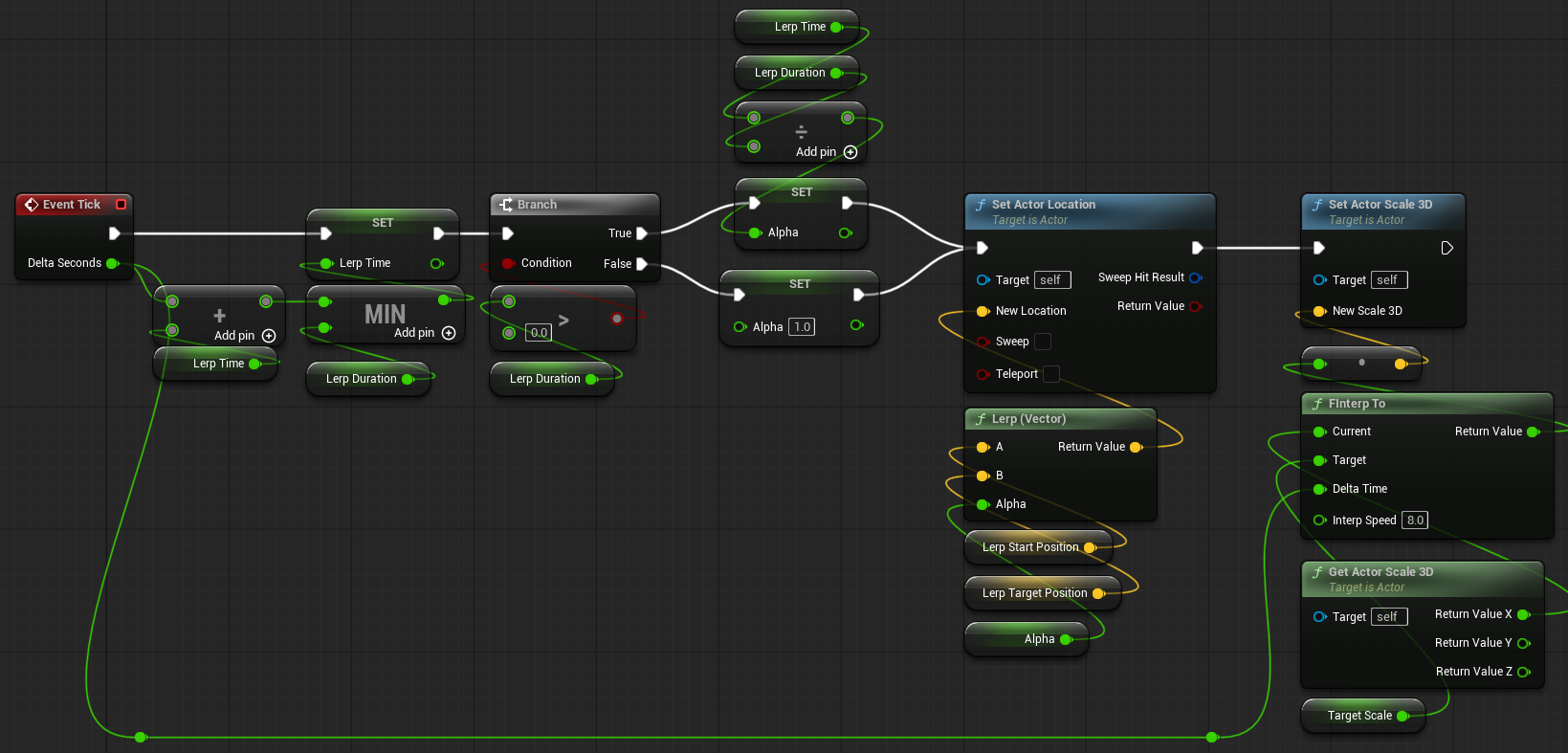Image resolution: width=1568 pixels, height=753 pixels.
Task: Click the Interp Speed value field
Action: [1415, 520]
